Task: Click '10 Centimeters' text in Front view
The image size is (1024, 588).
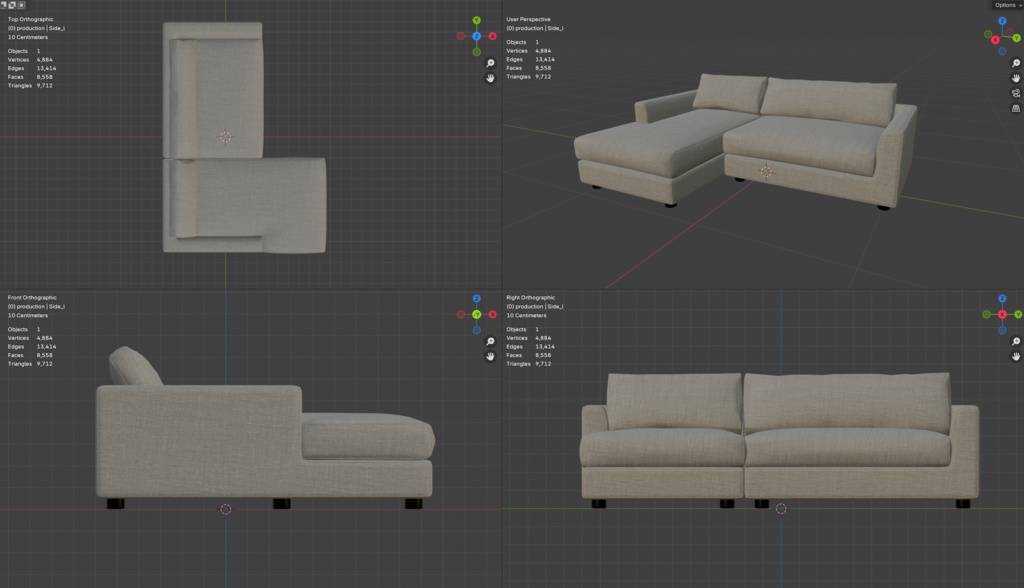Action: pyautogui.click(x=27, y=316)
